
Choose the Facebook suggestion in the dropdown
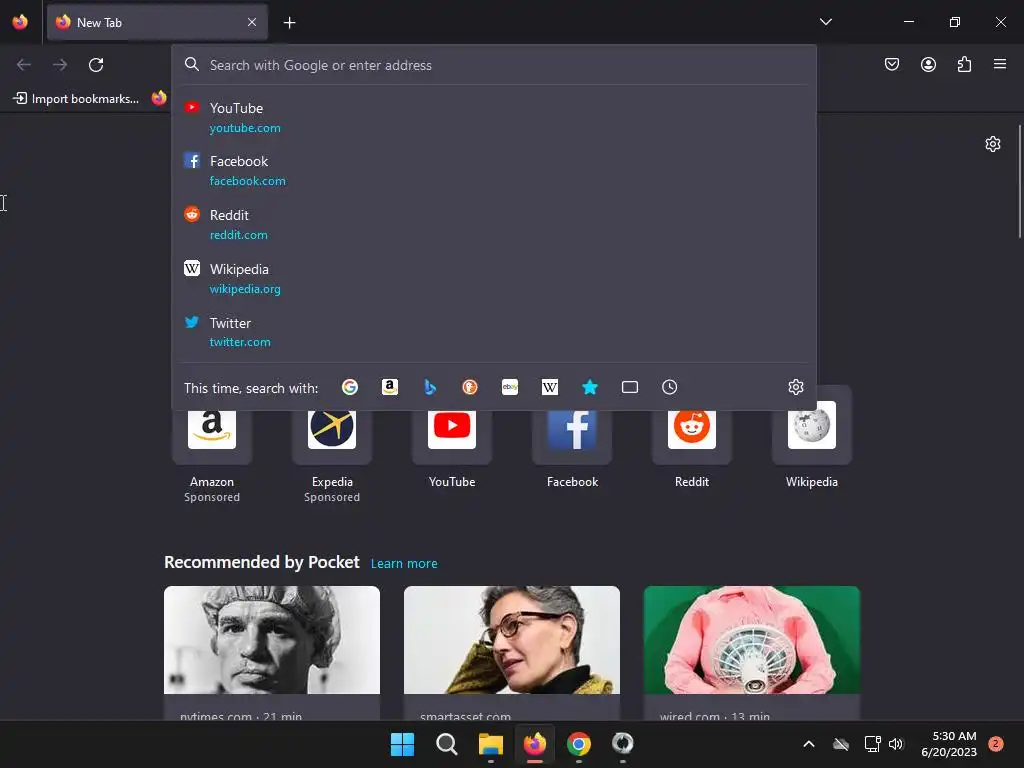pyautogui.click(x=494, y=170)
